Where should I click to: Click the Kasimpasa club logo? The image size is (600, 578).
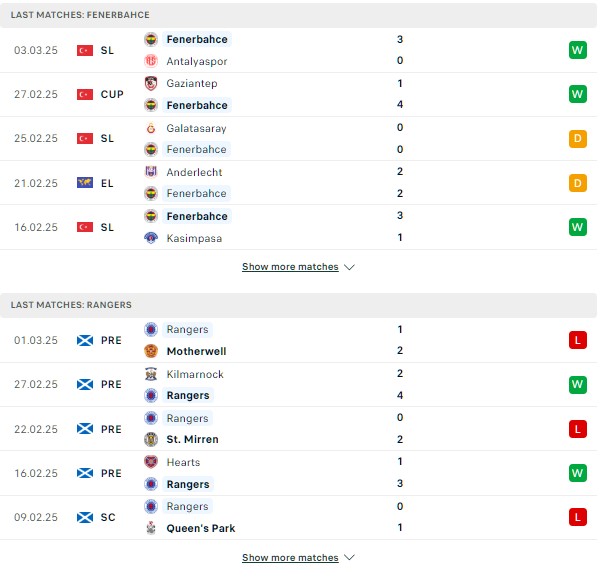point(151,238)
